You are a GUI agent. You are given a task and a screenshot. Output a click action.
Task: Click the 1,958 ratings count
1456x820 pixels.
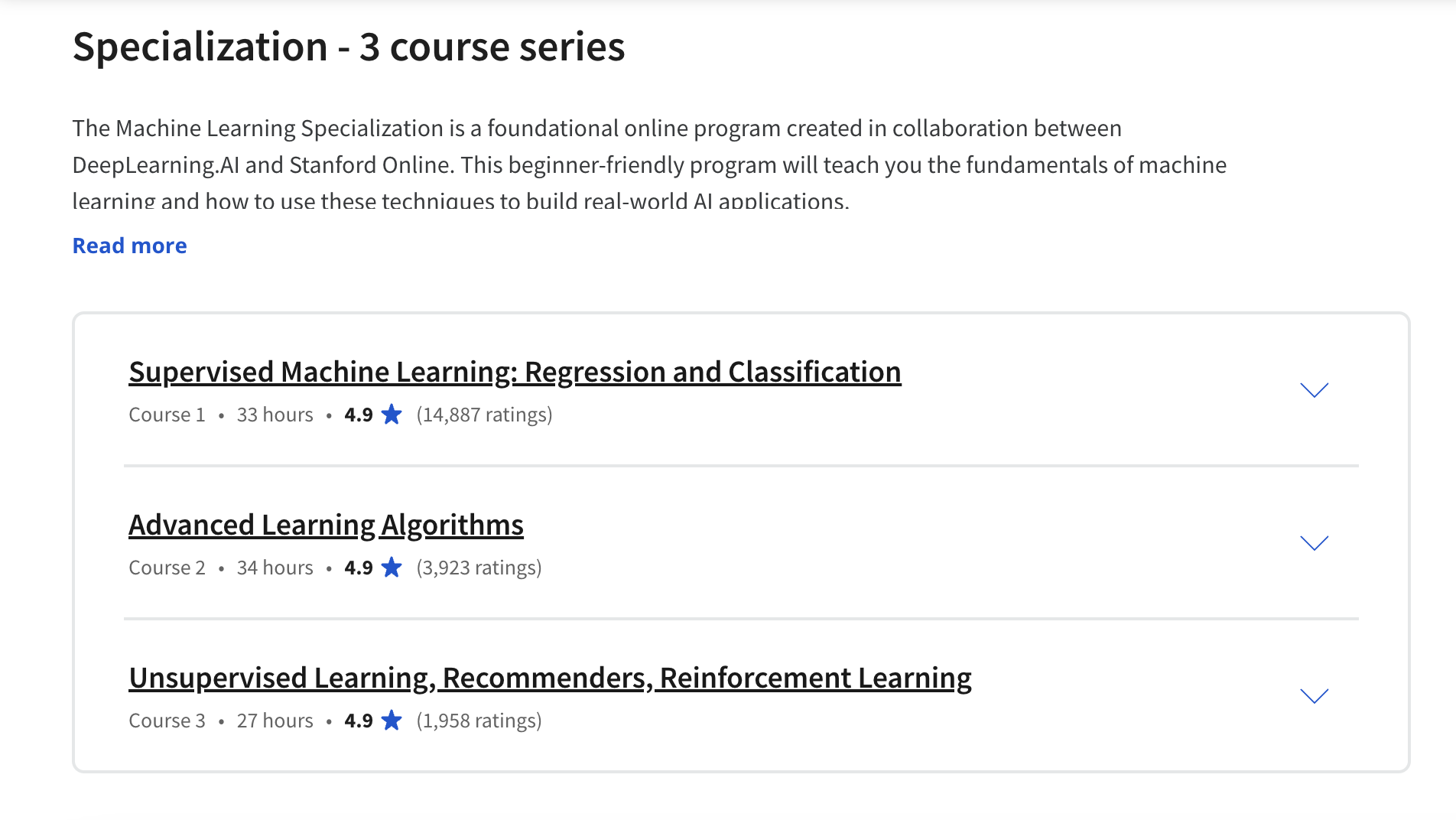(479, 720)
